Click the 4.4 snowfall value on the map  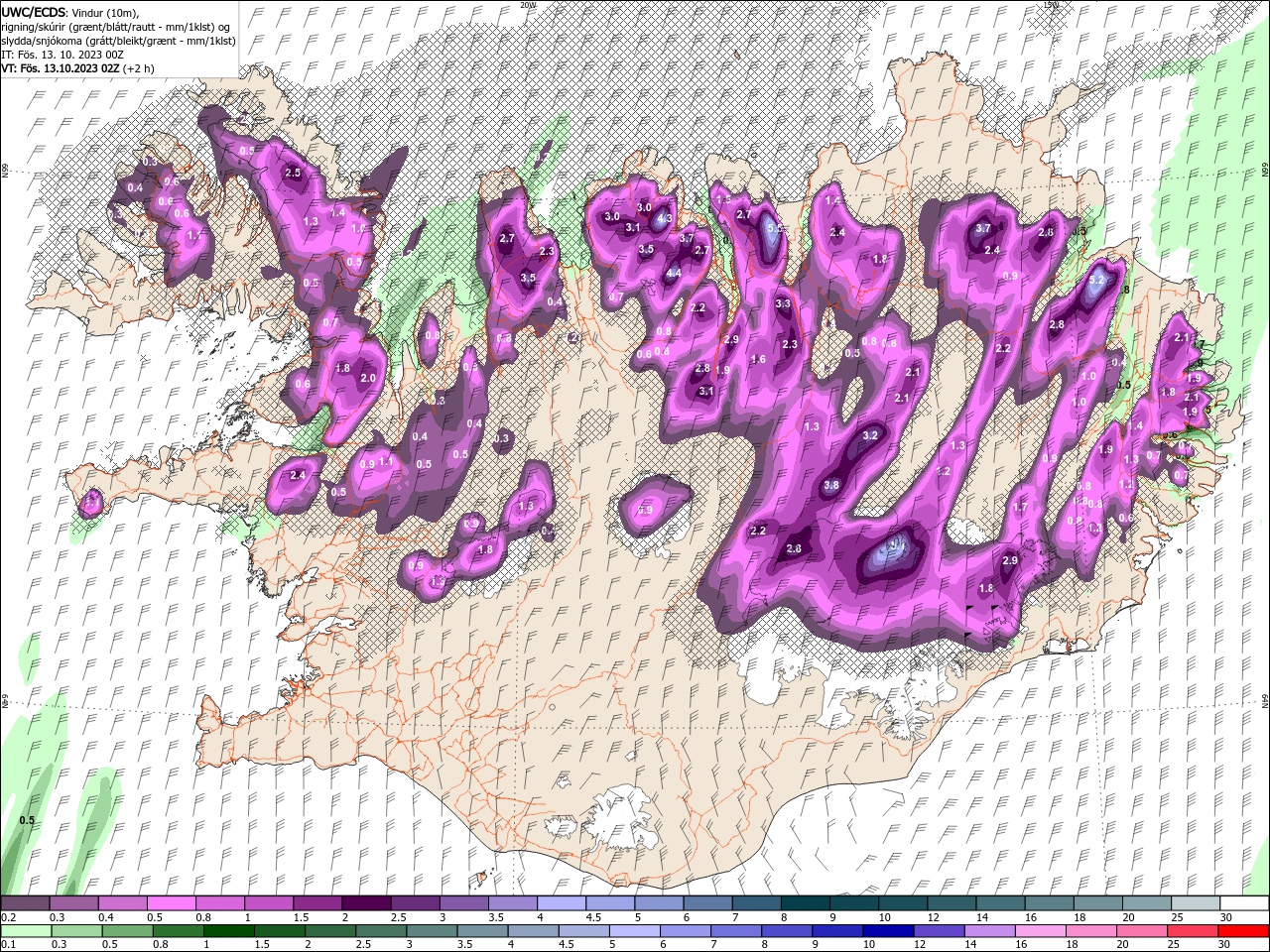pyautogui.click(x=673, y=274)
